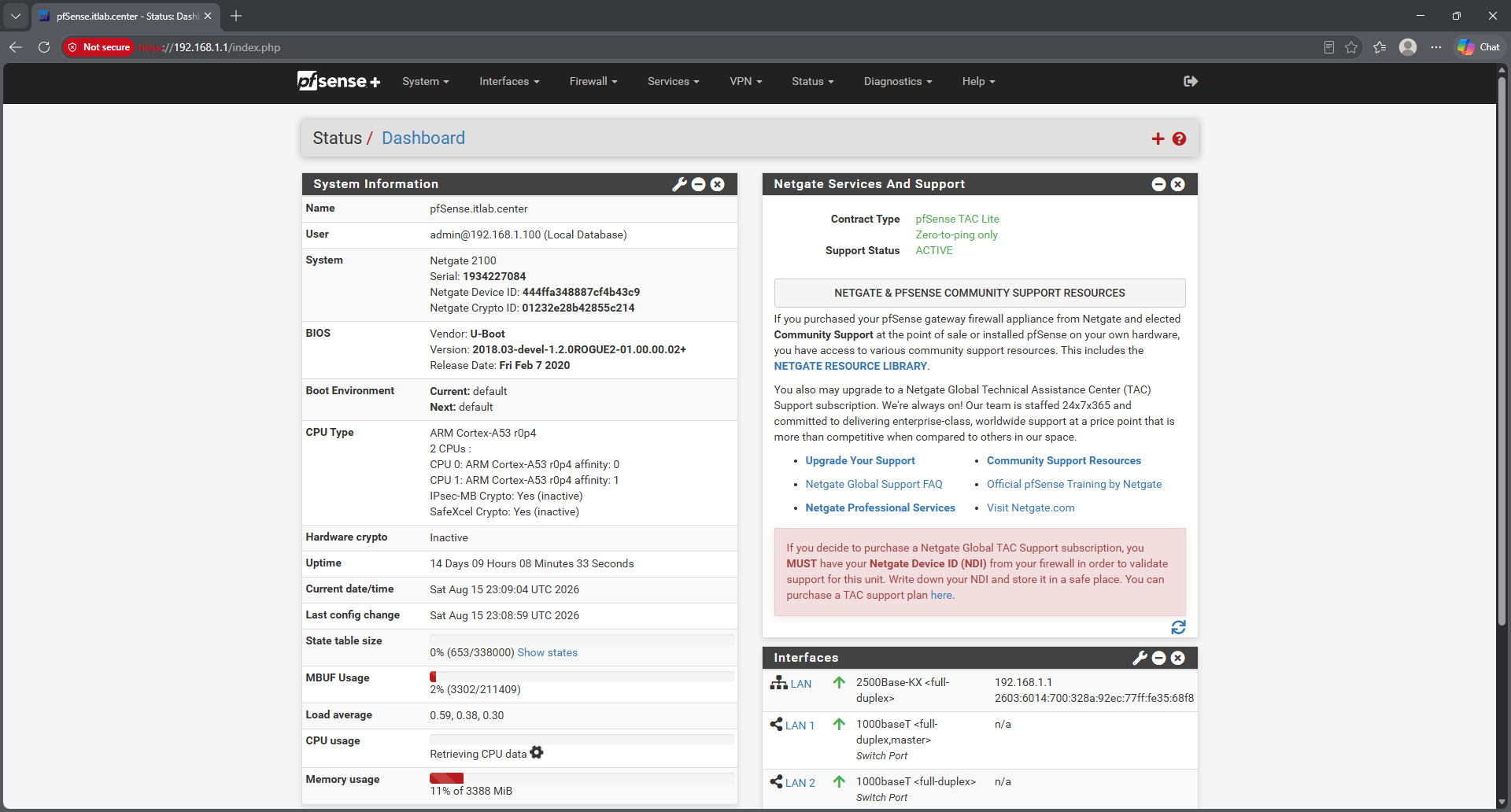The image size is (1511, 812).
Task: Click the MBUF Usage progress bar
Action: pos(582,677)
